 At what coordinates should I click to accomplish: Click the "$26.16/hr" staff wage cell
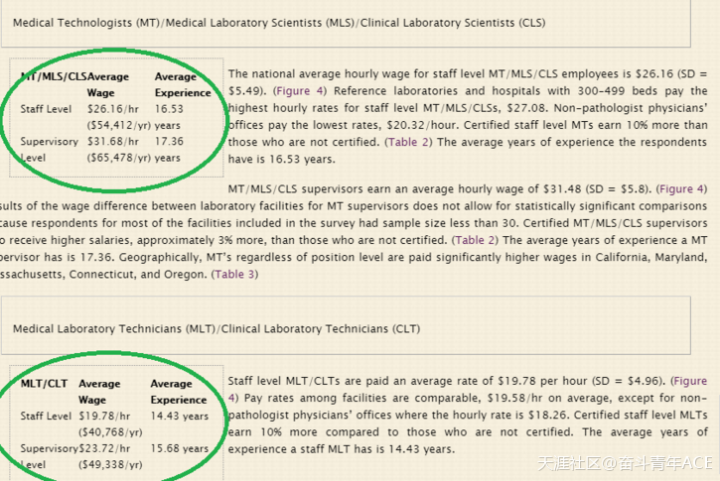pos(113,109)
